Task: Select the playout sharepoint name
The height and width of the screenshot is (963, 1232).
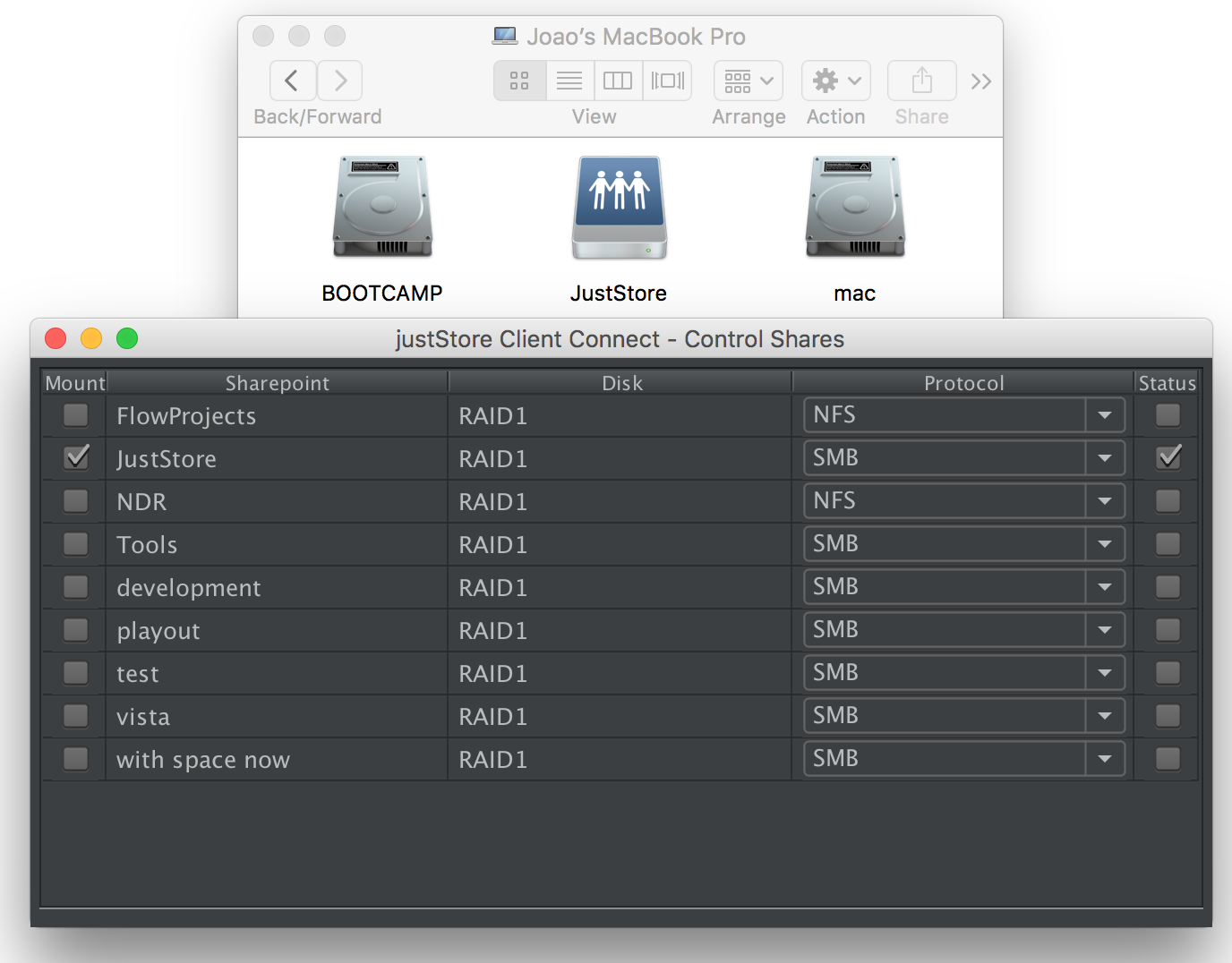Action: [158, 631]
